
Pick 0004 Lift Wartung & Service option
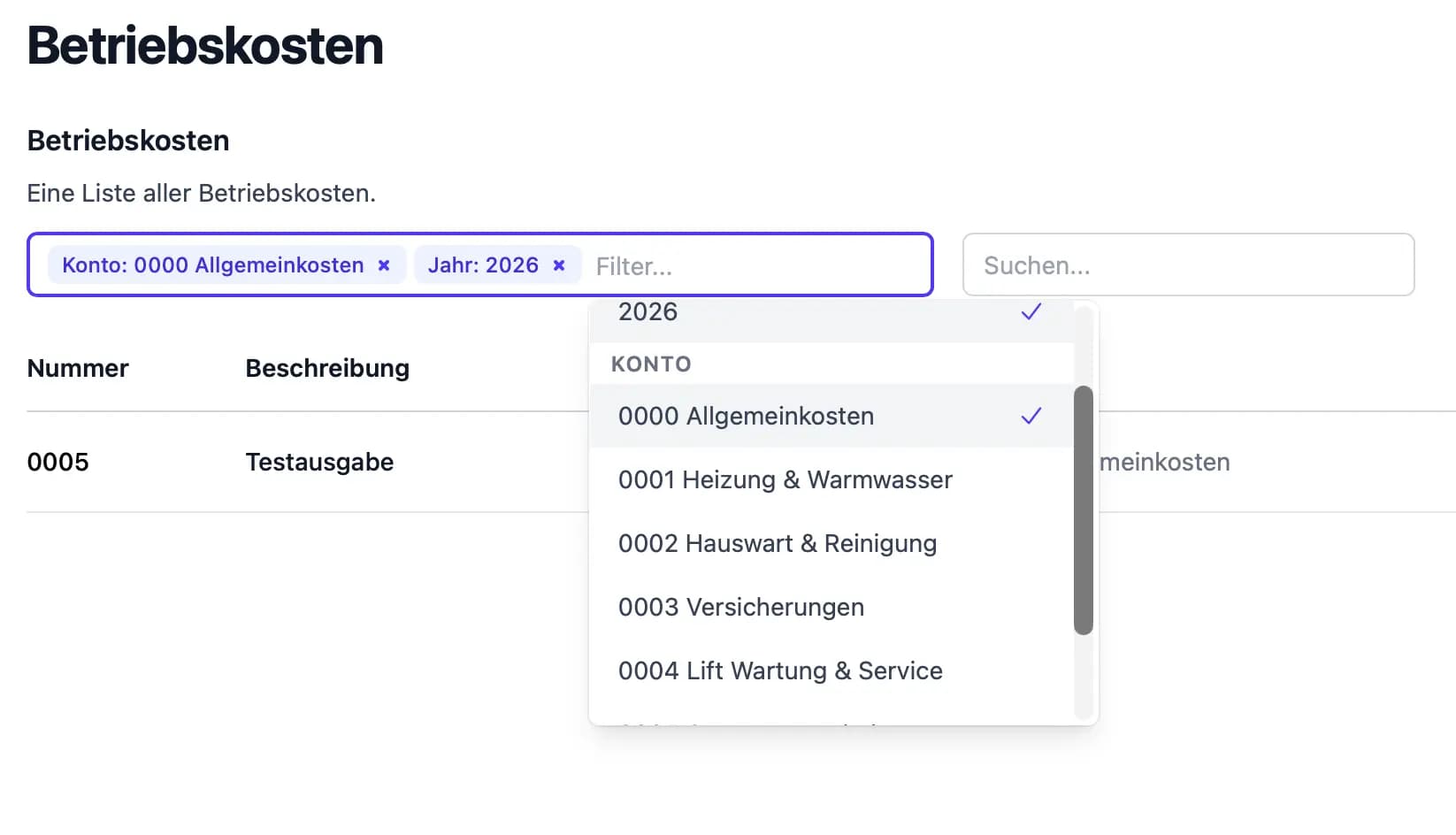coord(780,670)
